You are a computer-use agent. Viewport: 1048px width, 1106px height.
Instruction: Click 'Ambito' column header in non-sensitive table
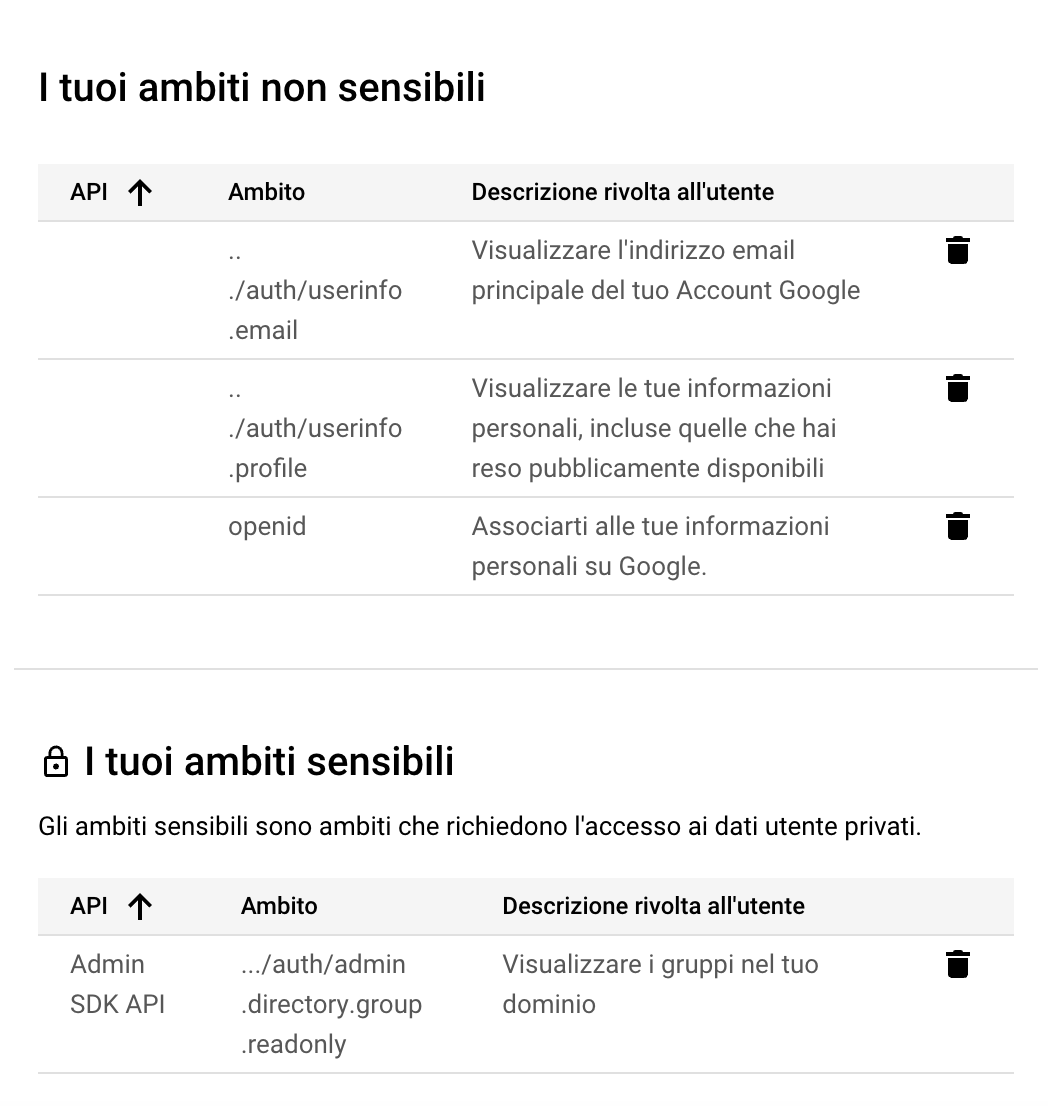point(266,192)
